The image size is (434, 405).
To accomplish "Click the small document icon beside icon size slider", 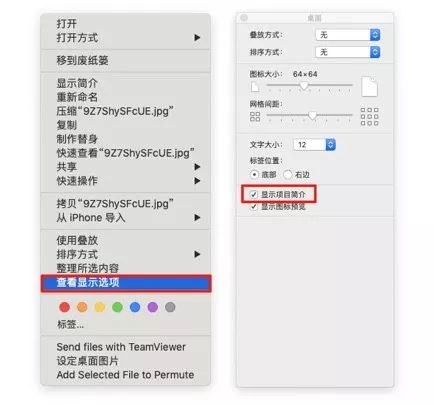I will pos(255,87).
